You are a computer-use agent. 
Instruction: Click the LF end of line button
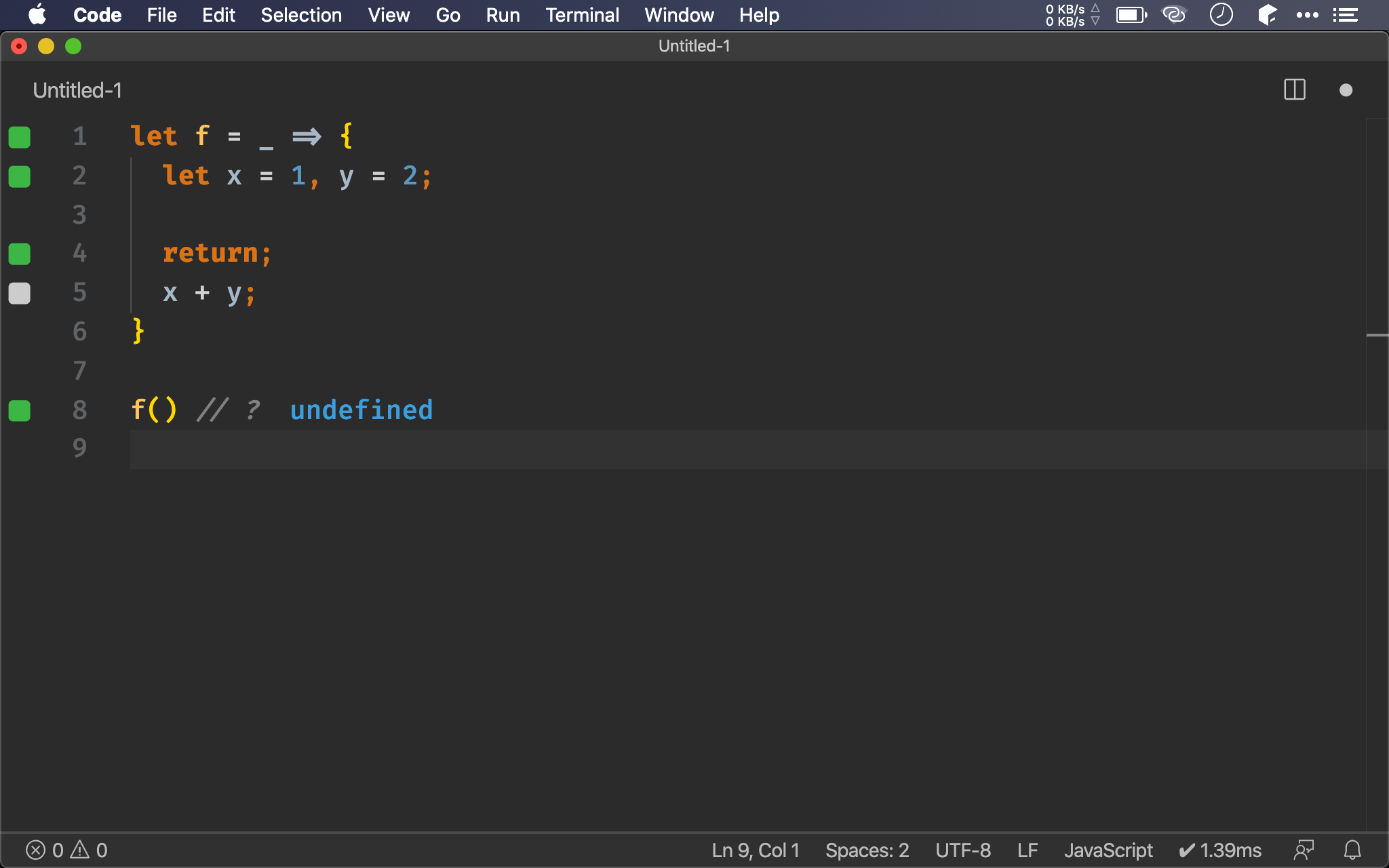1027,850
